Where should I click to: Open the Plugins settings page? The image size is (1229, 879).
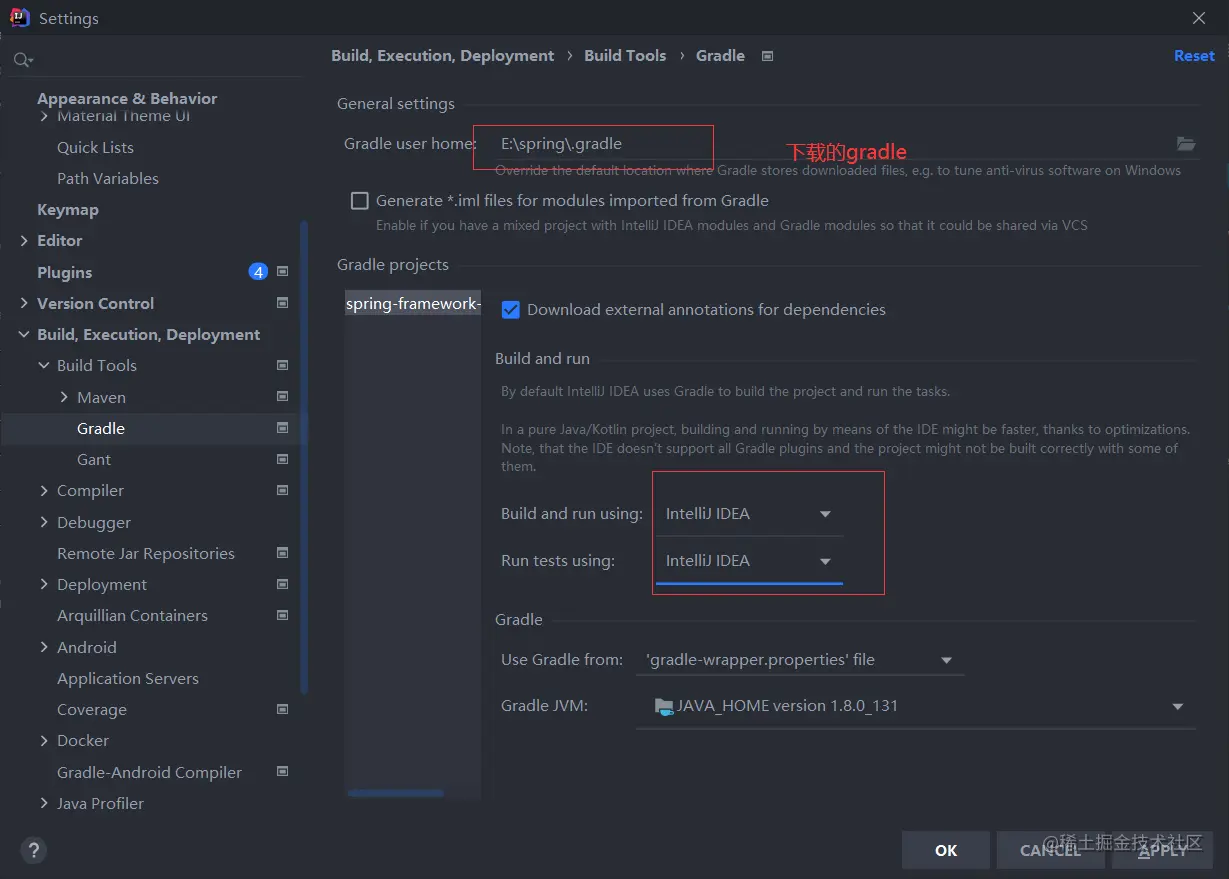click(x=65, y=272)
